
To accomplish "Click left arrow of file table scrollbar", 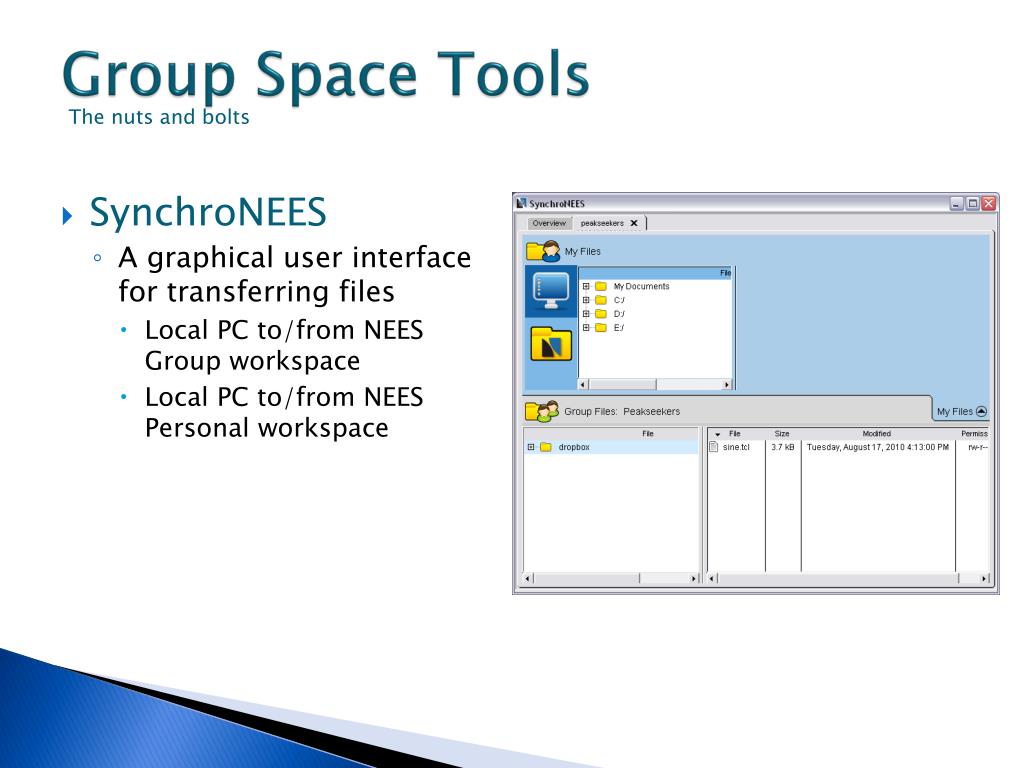I will [x=713, y=578].
